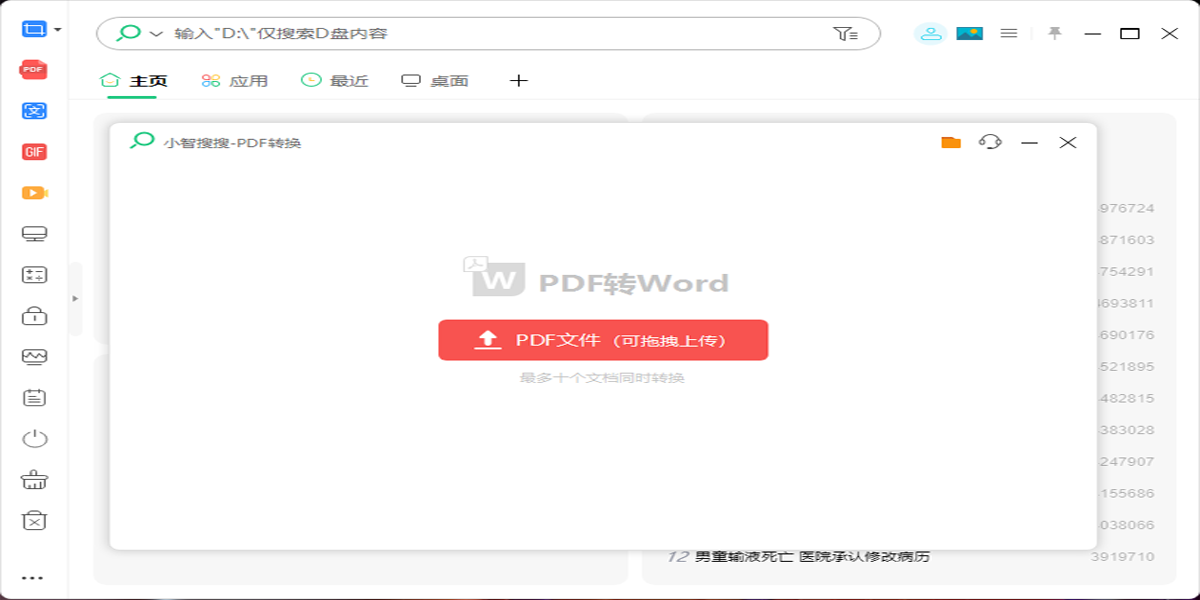Click the red PDF文件 upload button
Viewport: 1200px width, 600px height.
[x=603, y=340]
